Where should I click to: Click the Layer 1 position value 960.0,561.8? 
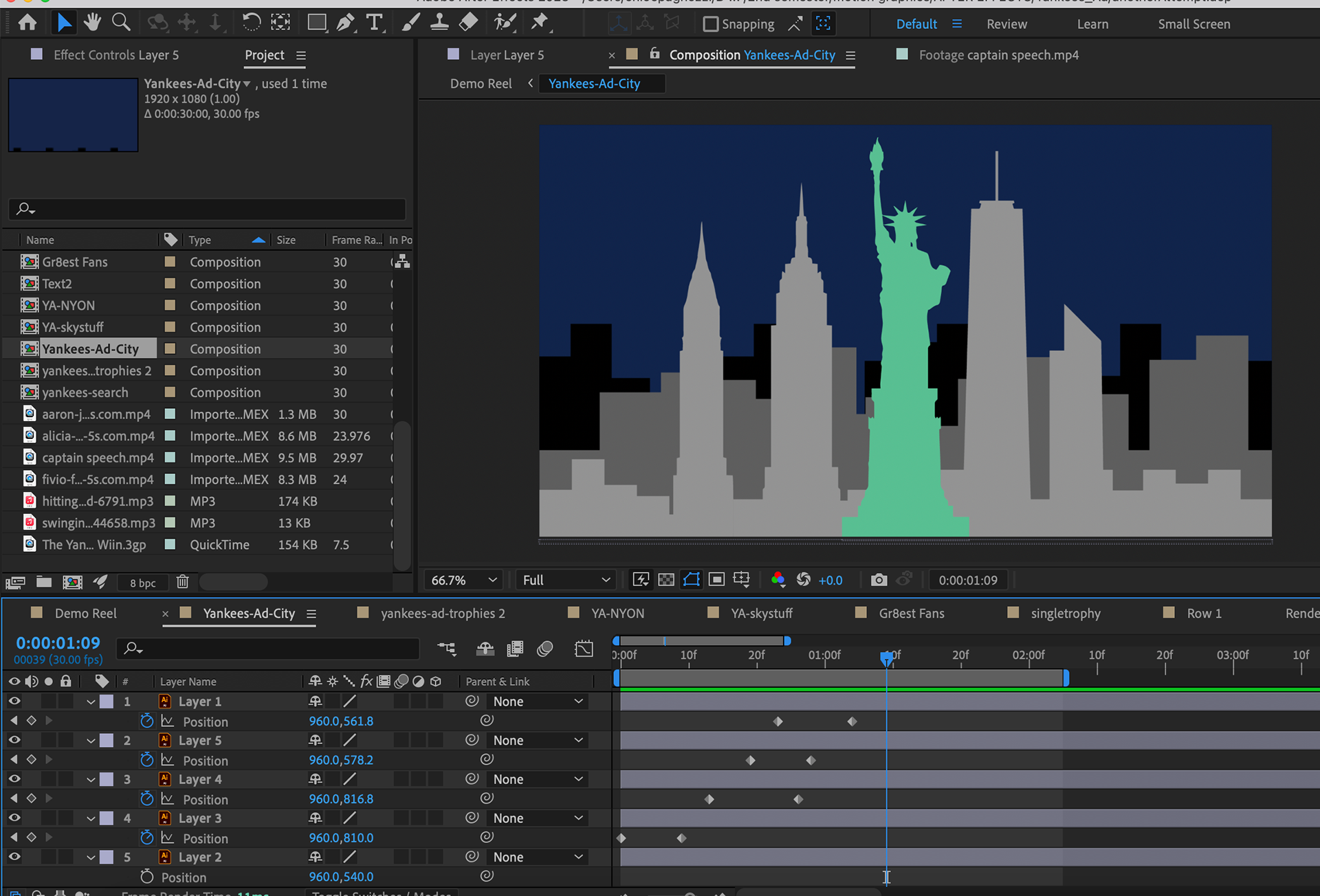coord(341,721)
